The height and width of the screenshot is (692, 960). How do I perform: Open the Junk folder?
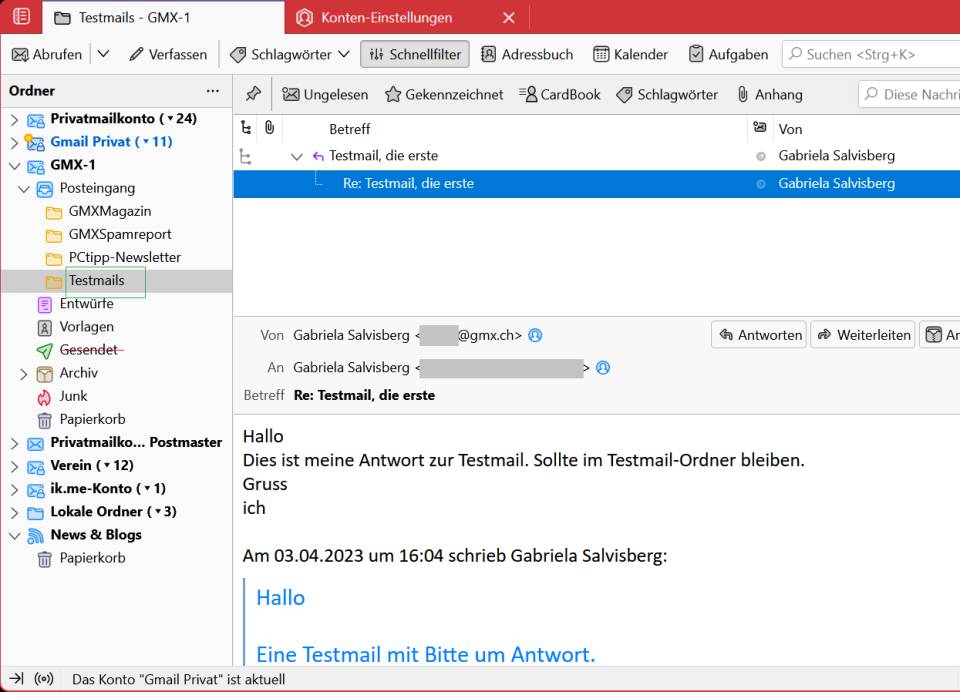73,396
